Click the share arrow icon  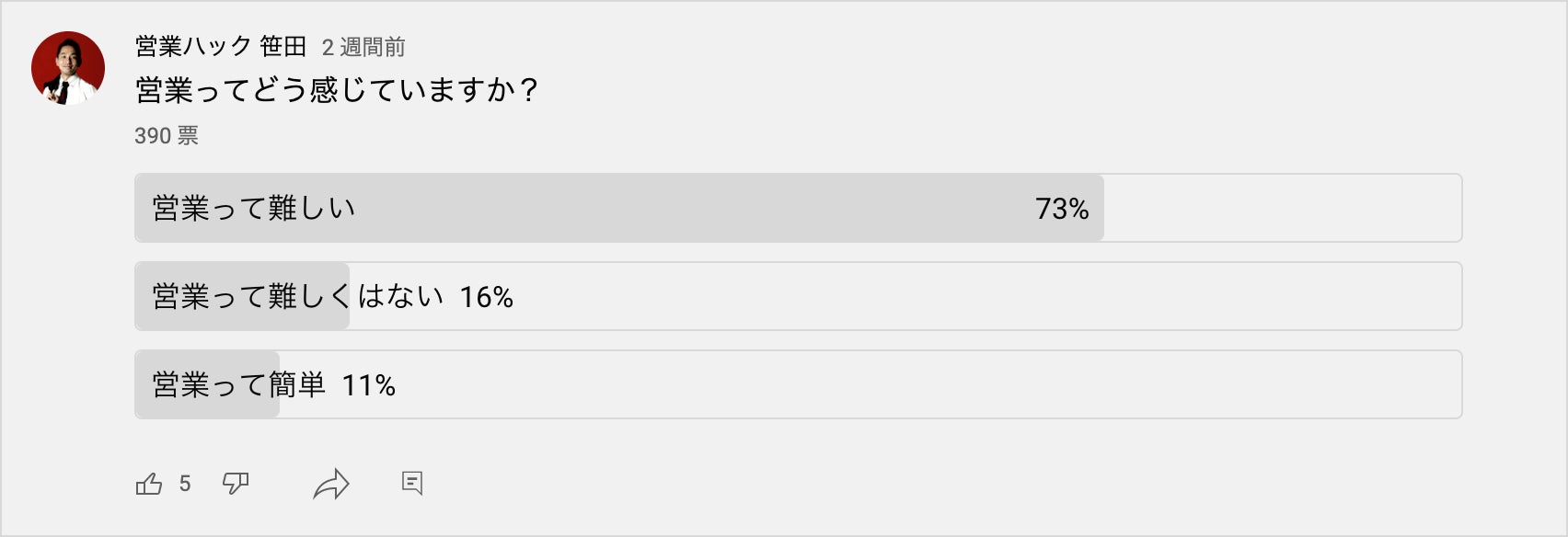click(331, 484)
